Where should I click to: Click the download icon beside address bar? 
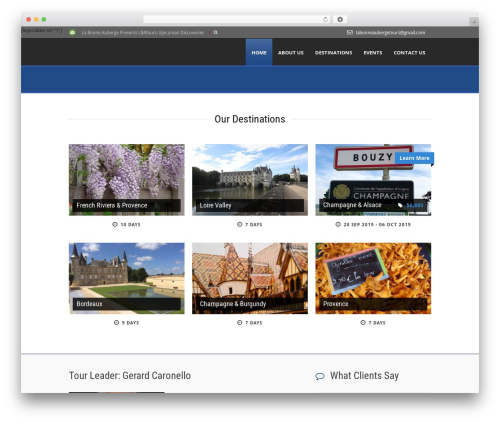[x=340, y=19]
